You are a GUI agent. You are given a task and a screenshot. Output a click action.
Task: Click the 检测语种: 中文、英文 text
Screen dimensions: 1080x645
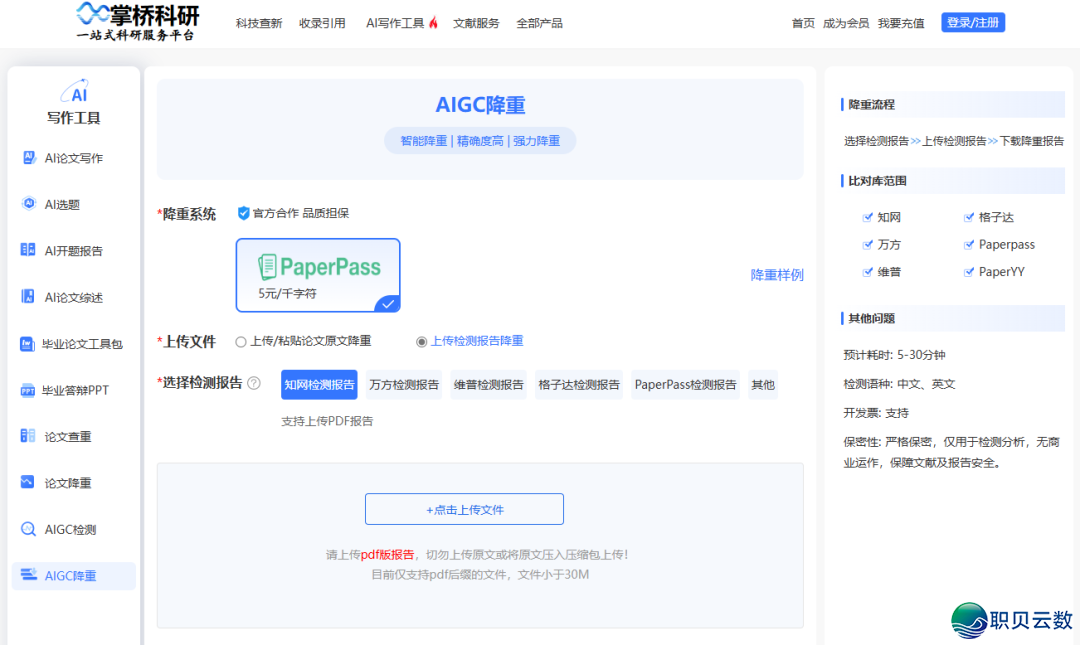coord(899,384)
